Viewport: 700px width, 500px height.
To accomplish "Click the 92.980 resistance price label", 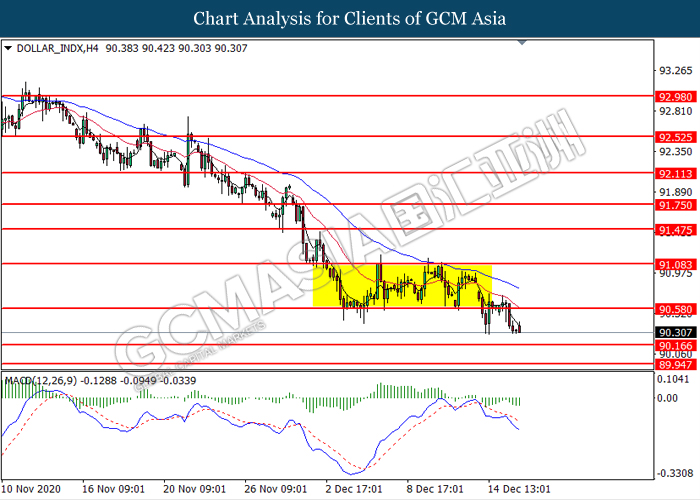I will point(675,97).
